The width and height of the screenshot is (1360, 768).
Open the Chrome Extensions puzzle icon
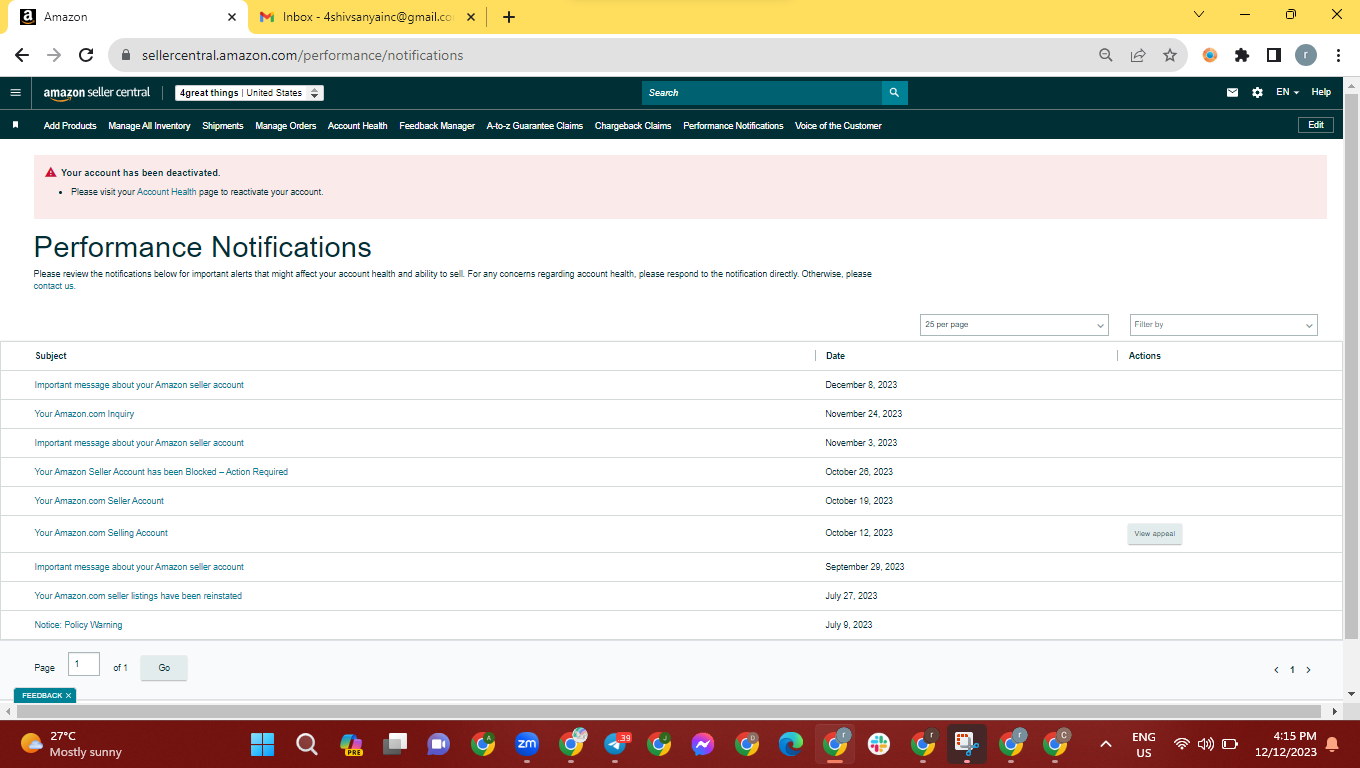[1242, 56]
